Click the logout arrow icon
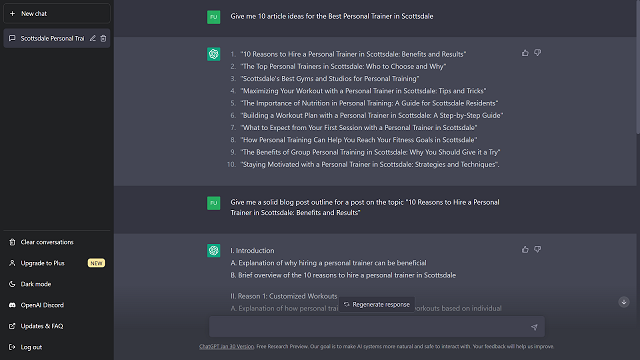This screenshot has height=360, width=640. 12,347
